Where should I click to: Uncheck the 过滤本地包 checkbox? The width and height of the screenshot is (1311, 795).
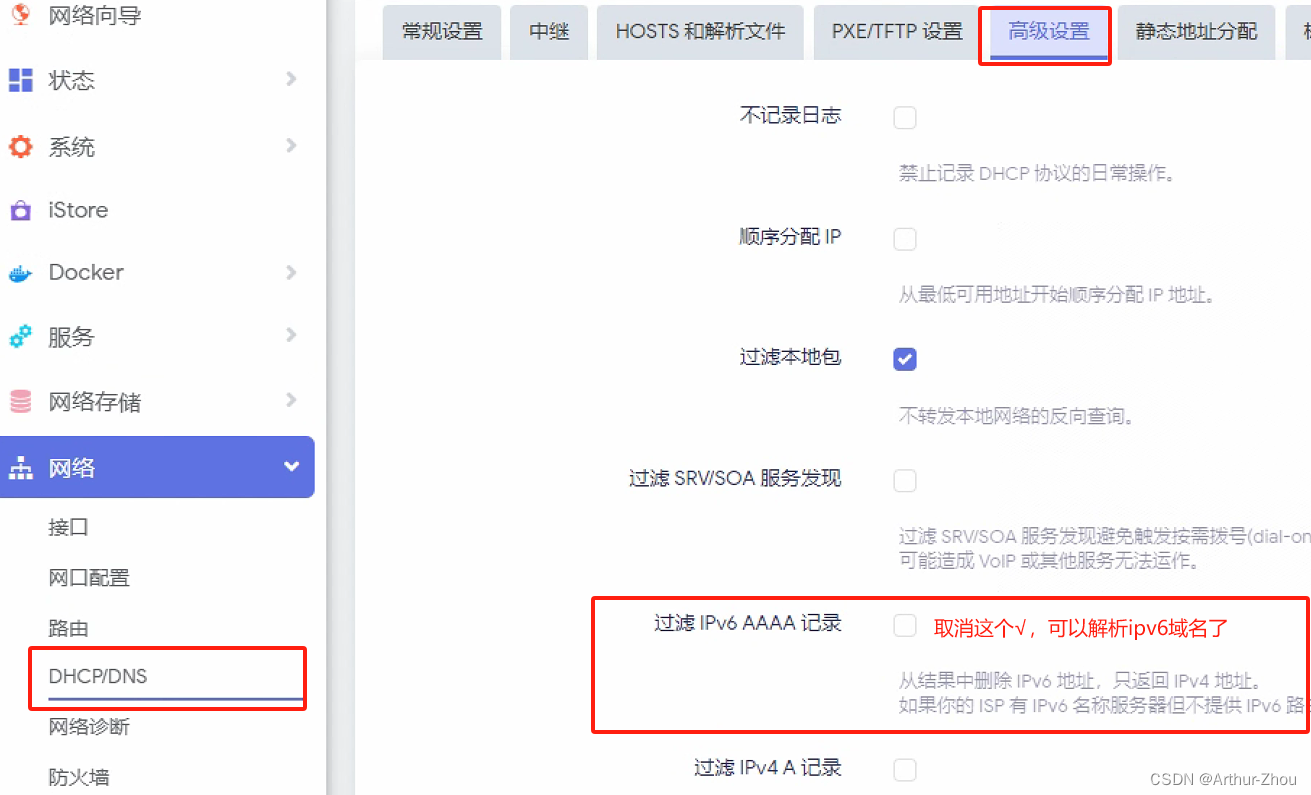(x=905, y=359)
